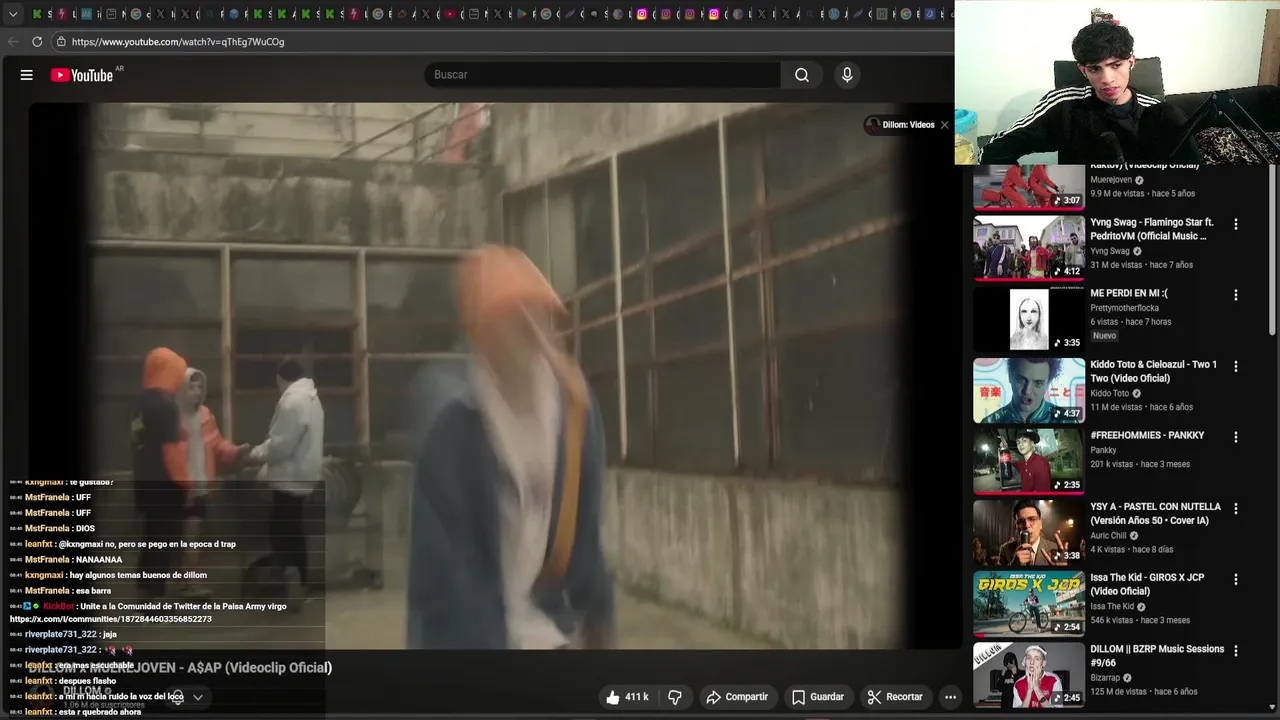Click the browser back arrow
This screenshot has height=720, width=1280.
[x=13, y=42]
